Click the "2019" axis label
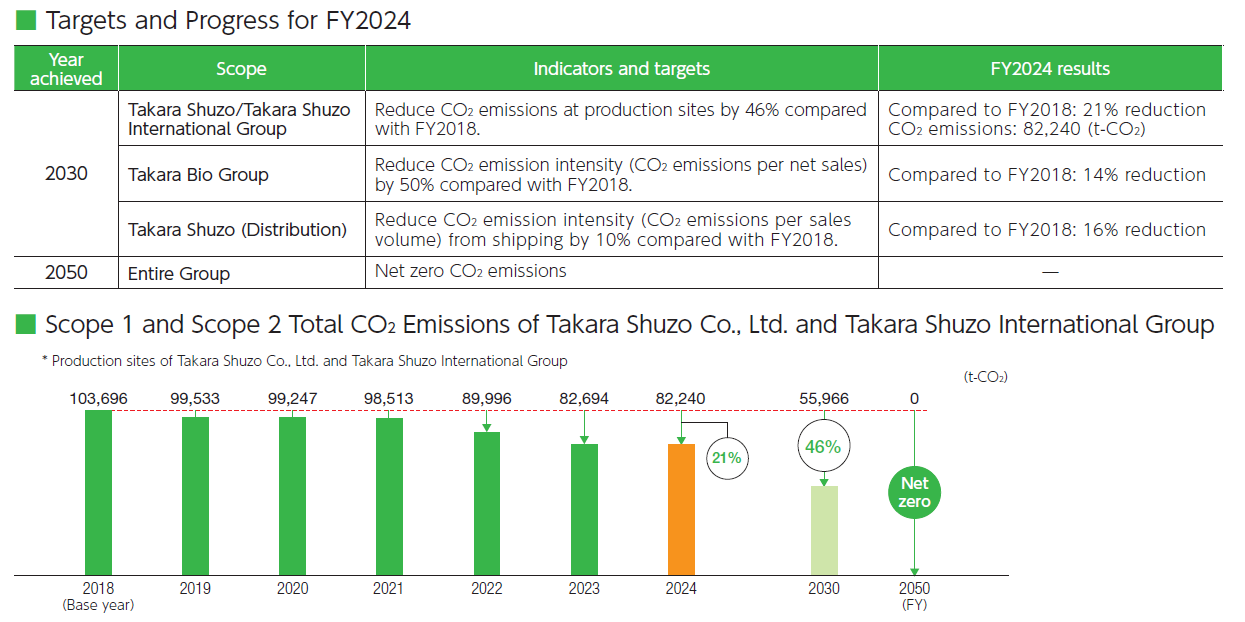1245x622 pixels. 195,589
